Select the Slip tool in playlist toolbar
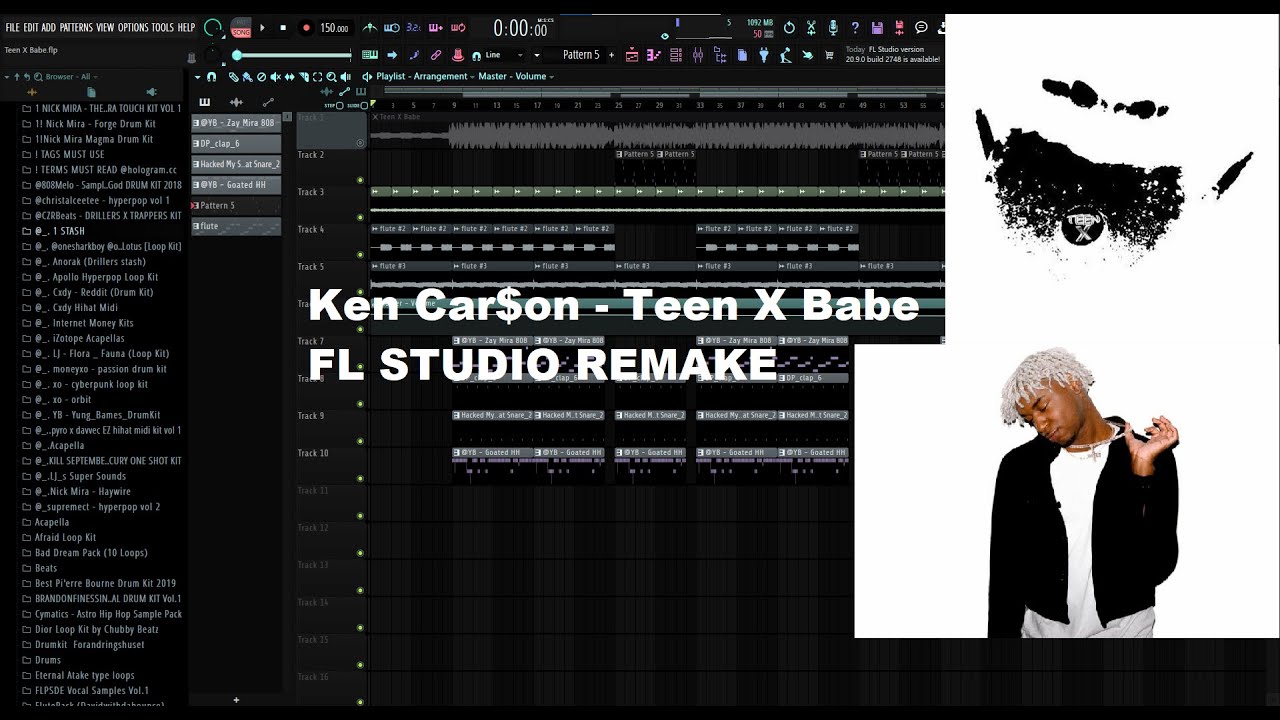The height and width of the screenshot is (720, 1280). [x=289, y=77]
